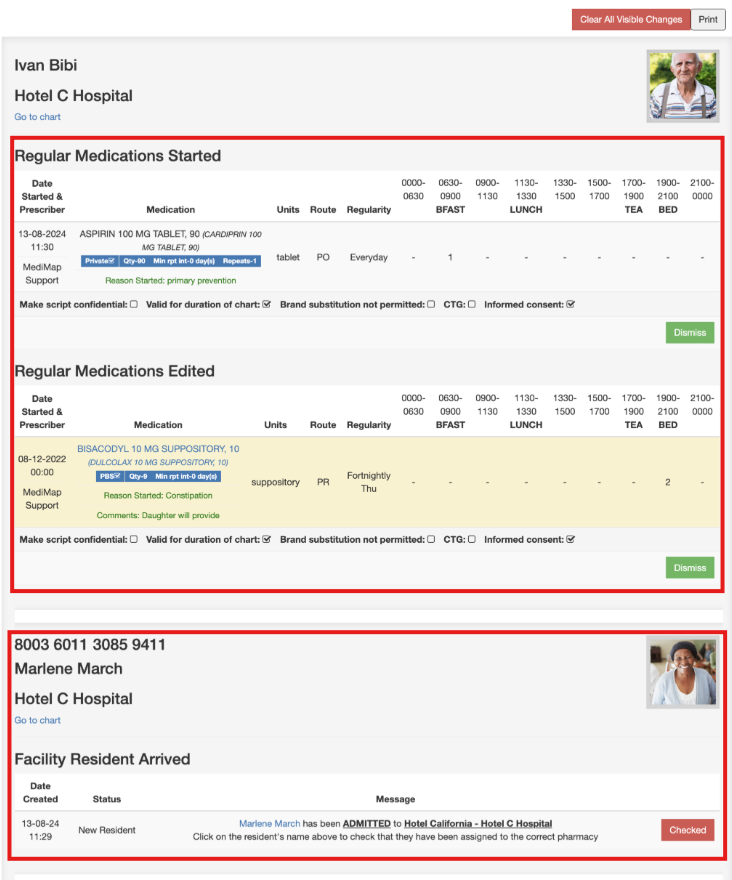Click the Qty-90 badge on Aspirin
The width and height of the screenshot is (732, 880).
tap(135, 261)
